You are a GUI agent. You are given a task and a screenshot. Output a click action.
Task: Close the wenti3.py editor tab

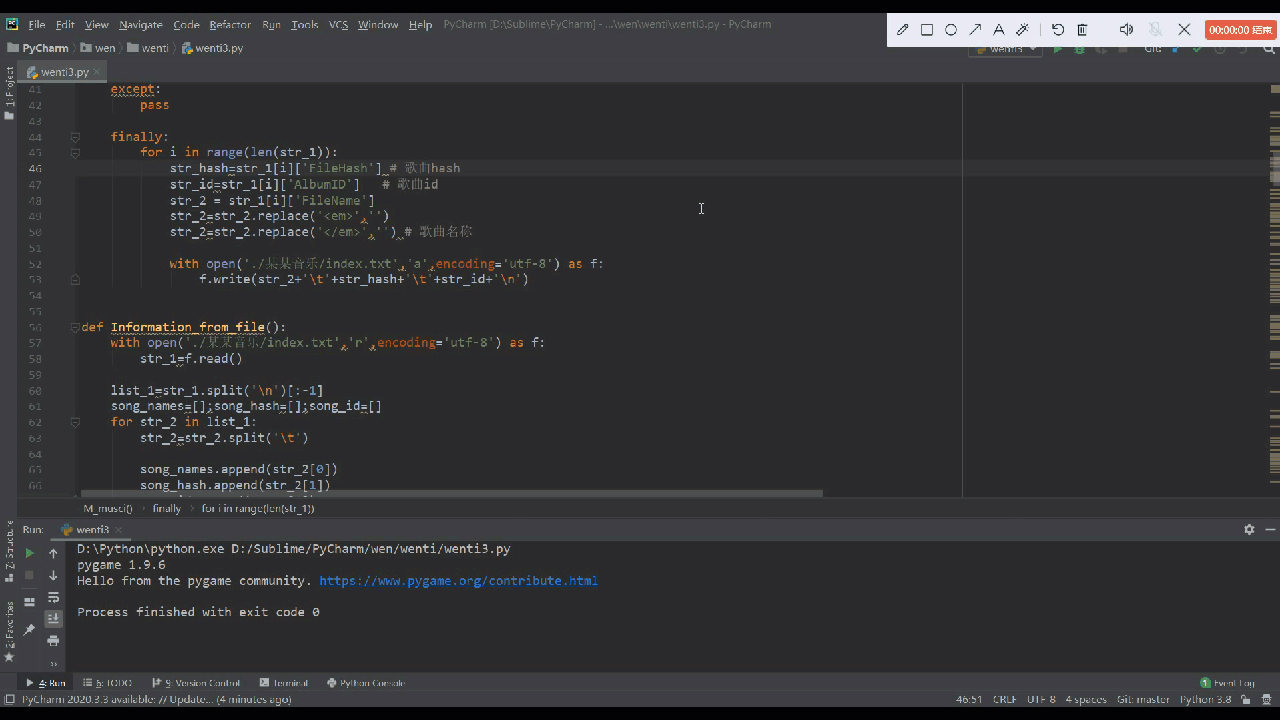tap(98, 72)
